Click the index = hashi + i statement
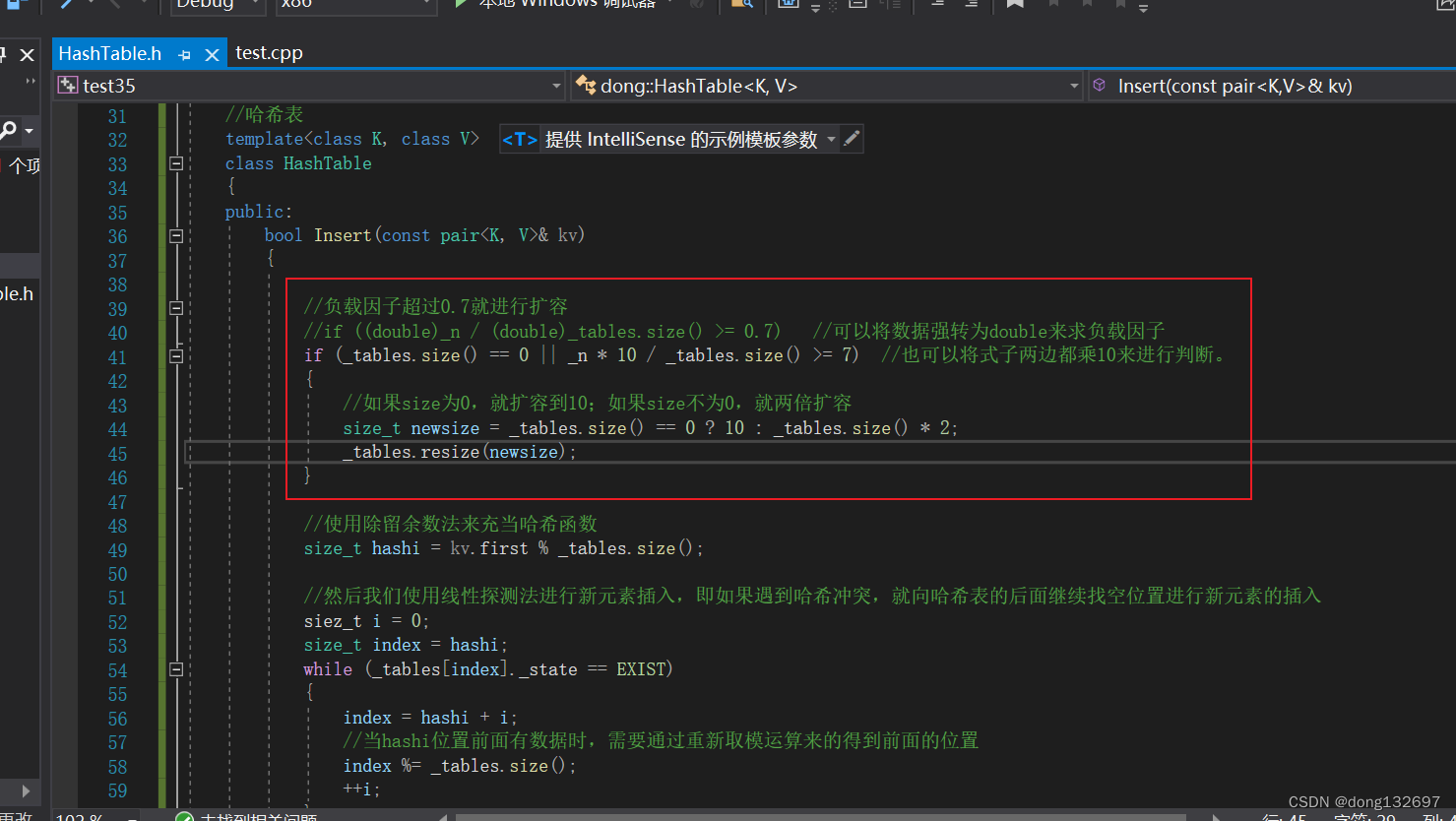The image size is (1456, 821). click(428, 718)
